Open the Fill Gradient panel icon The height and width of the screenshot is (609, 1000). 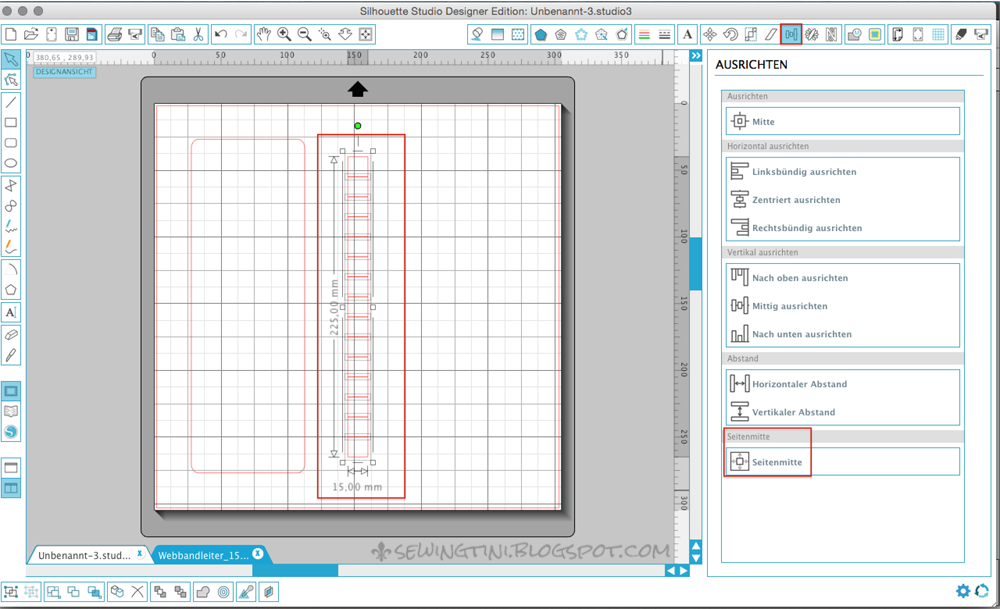coord(497,34)
